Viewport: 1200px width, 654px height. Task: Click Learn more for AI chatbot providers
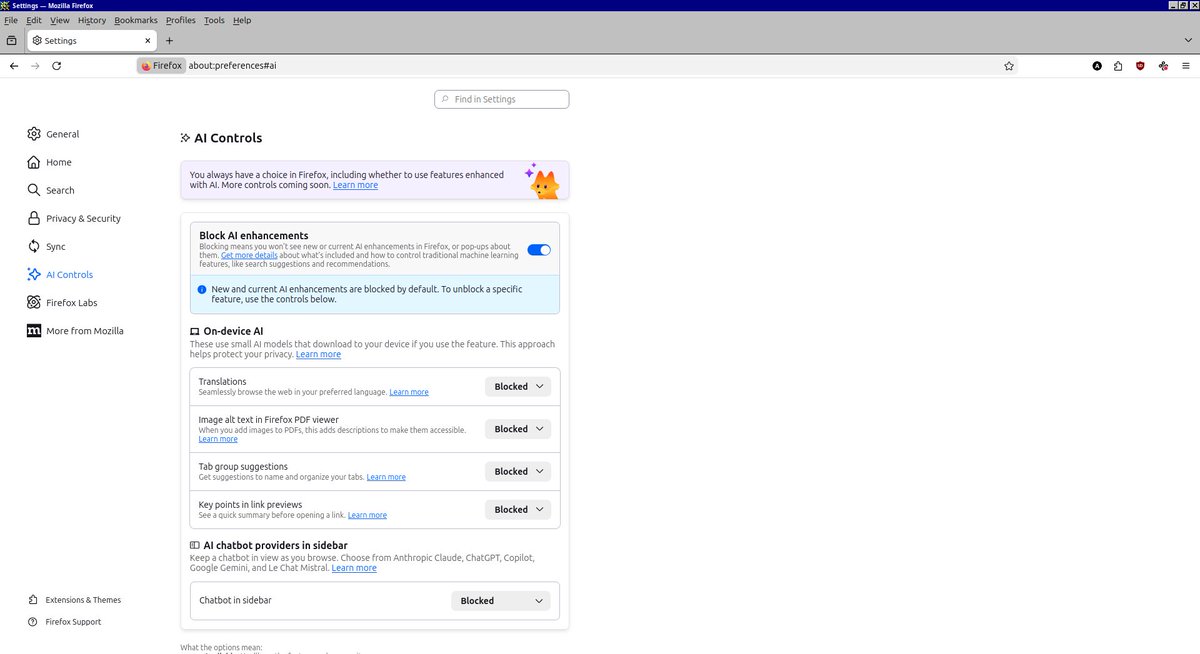coord(354,568)
